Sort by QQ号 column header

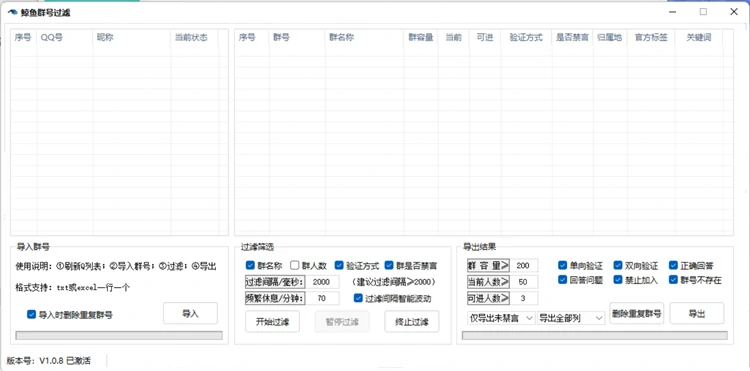[65, 37]
